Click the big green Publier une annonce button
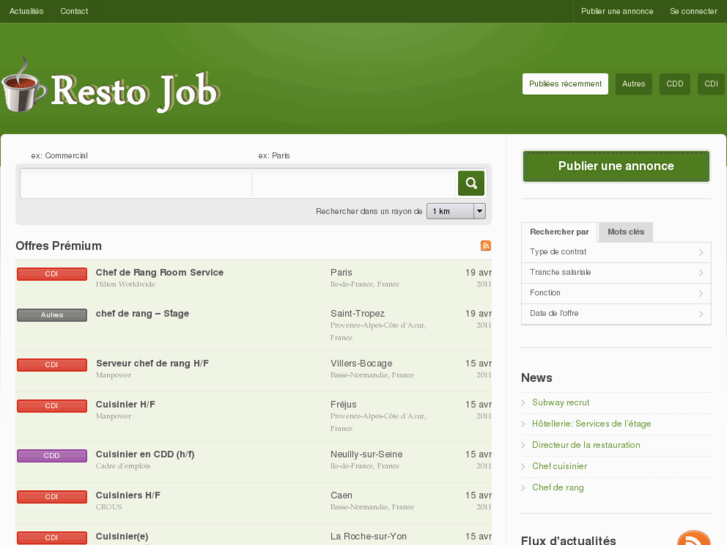The height and width of the screenshot is (545, 727). (x=616, y=166)
